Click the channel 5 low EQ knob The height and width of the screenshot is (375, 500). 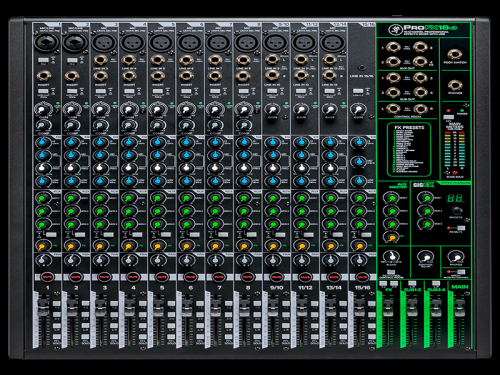157,181
